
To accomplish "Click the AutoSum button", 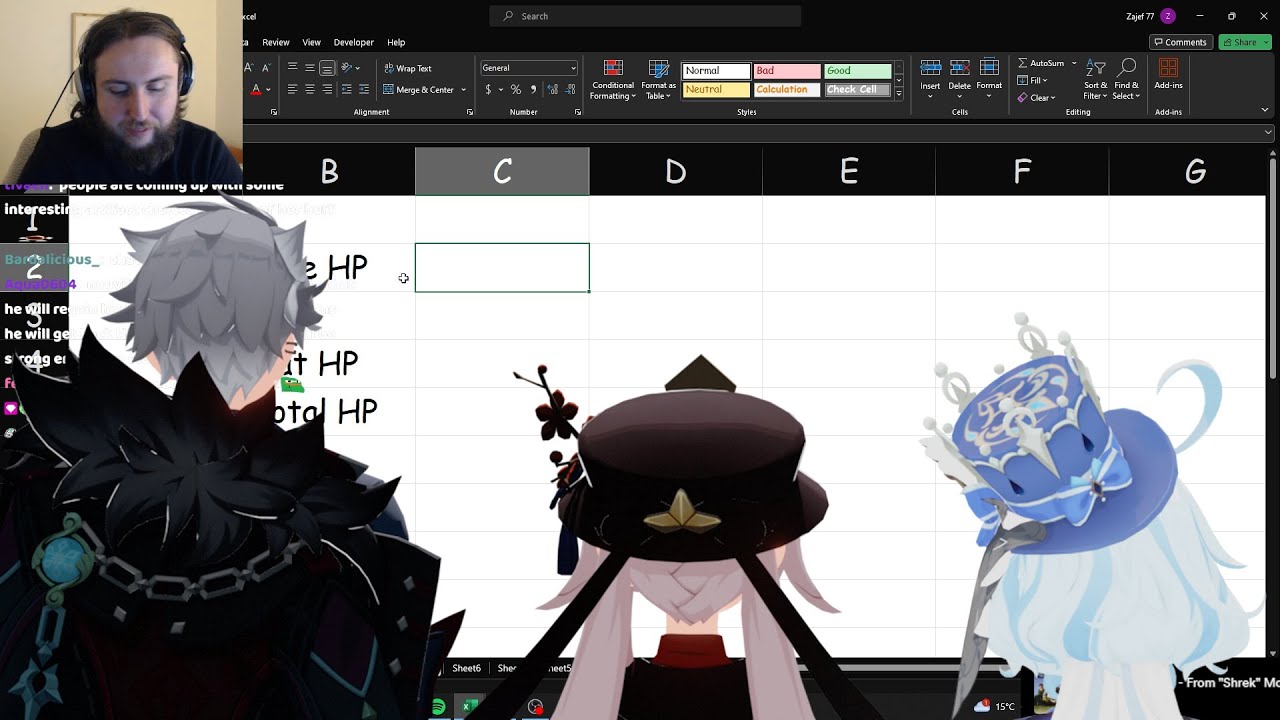I will click(1041, 63).
